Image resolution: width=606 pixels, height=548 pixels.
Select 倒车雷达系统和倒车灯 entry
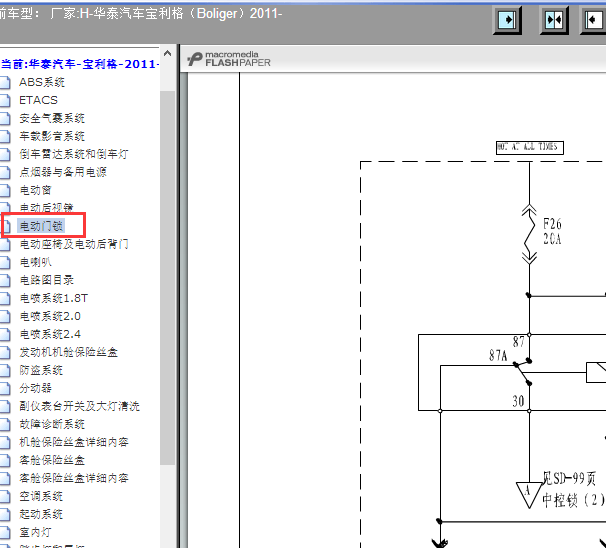pos(73,154)
